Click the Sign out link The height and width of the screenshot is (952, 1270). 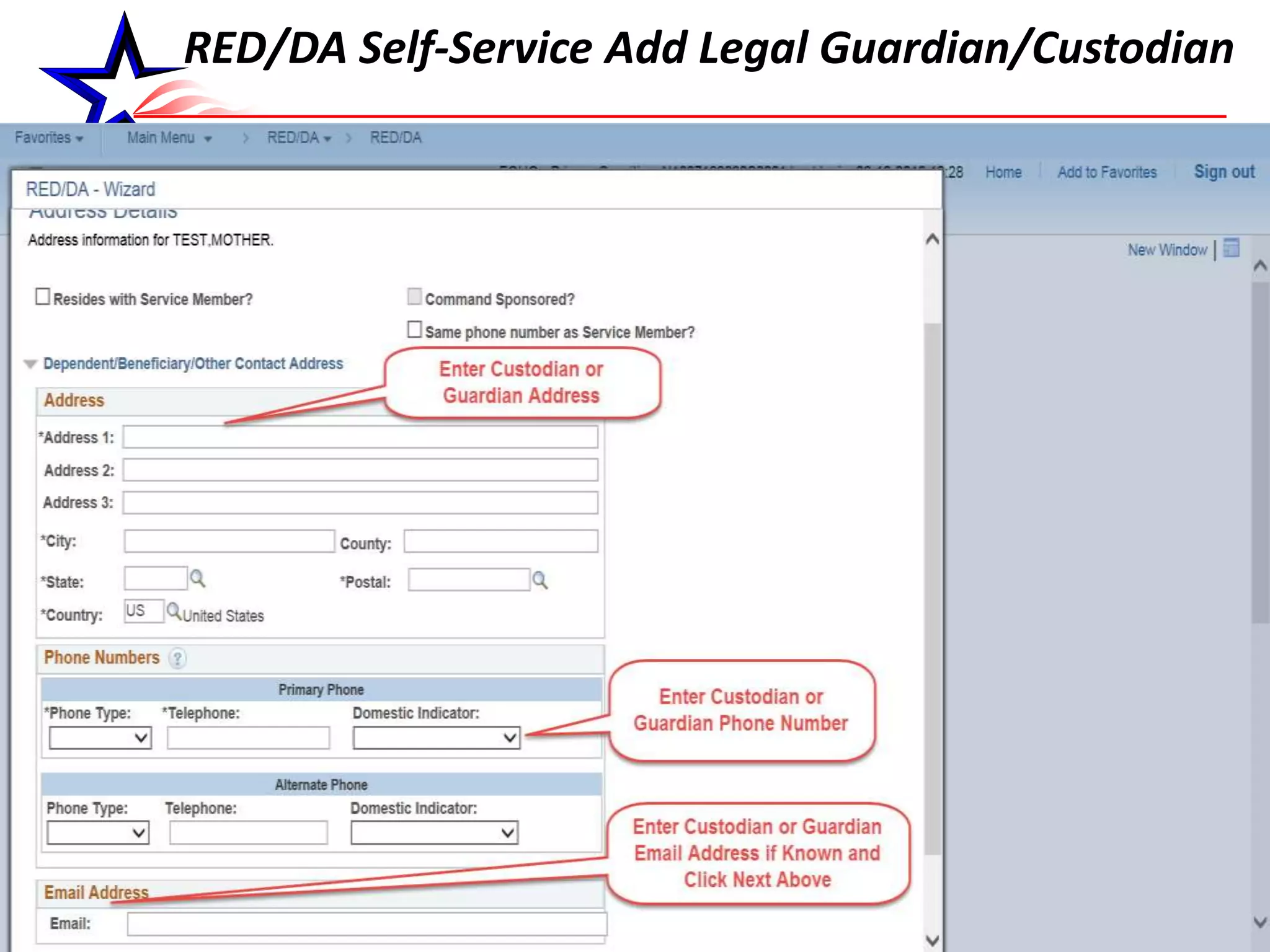tap(1223, 172)
